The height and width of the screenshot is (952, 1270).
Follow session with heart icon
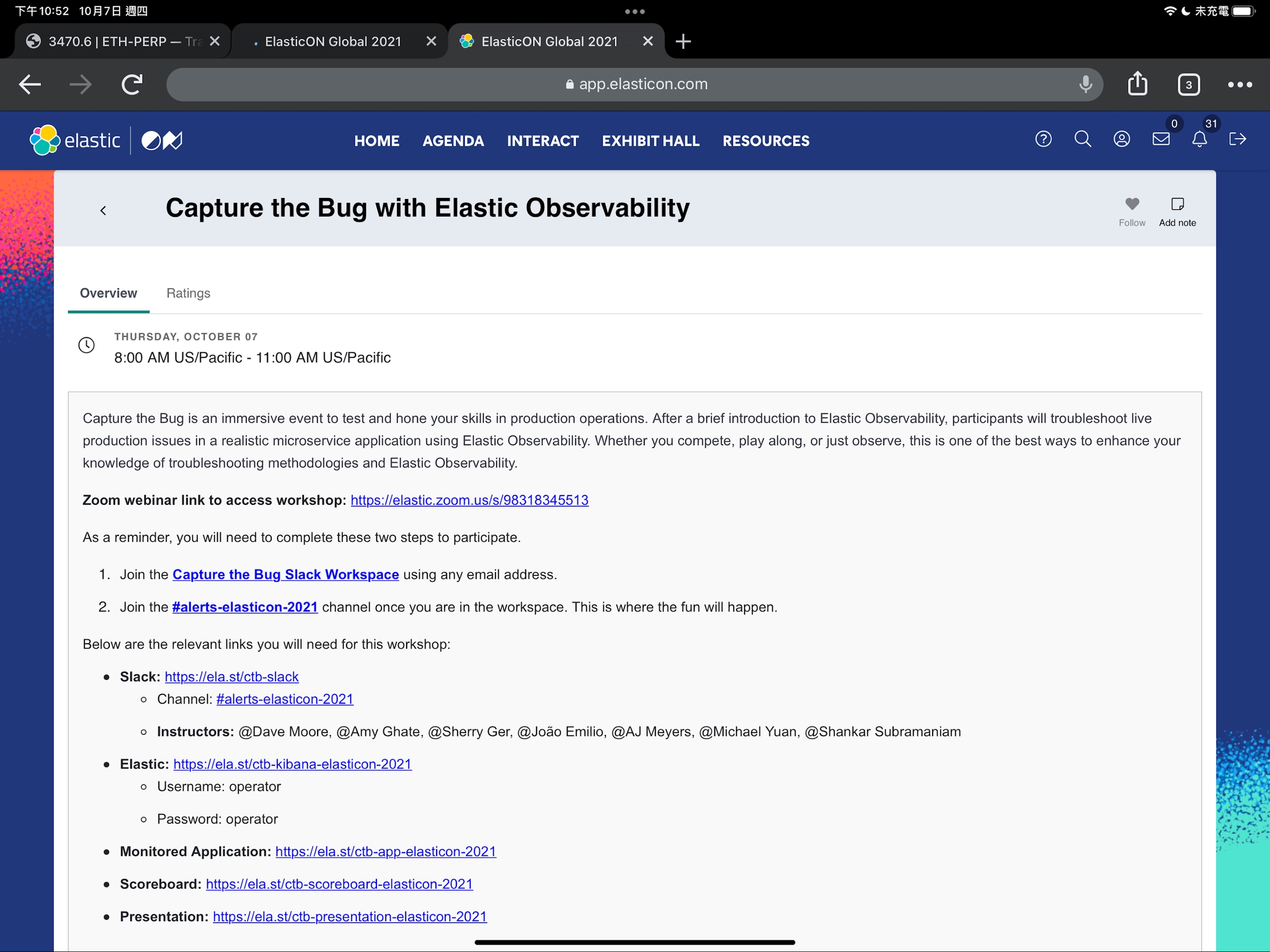coord(1132,205)
